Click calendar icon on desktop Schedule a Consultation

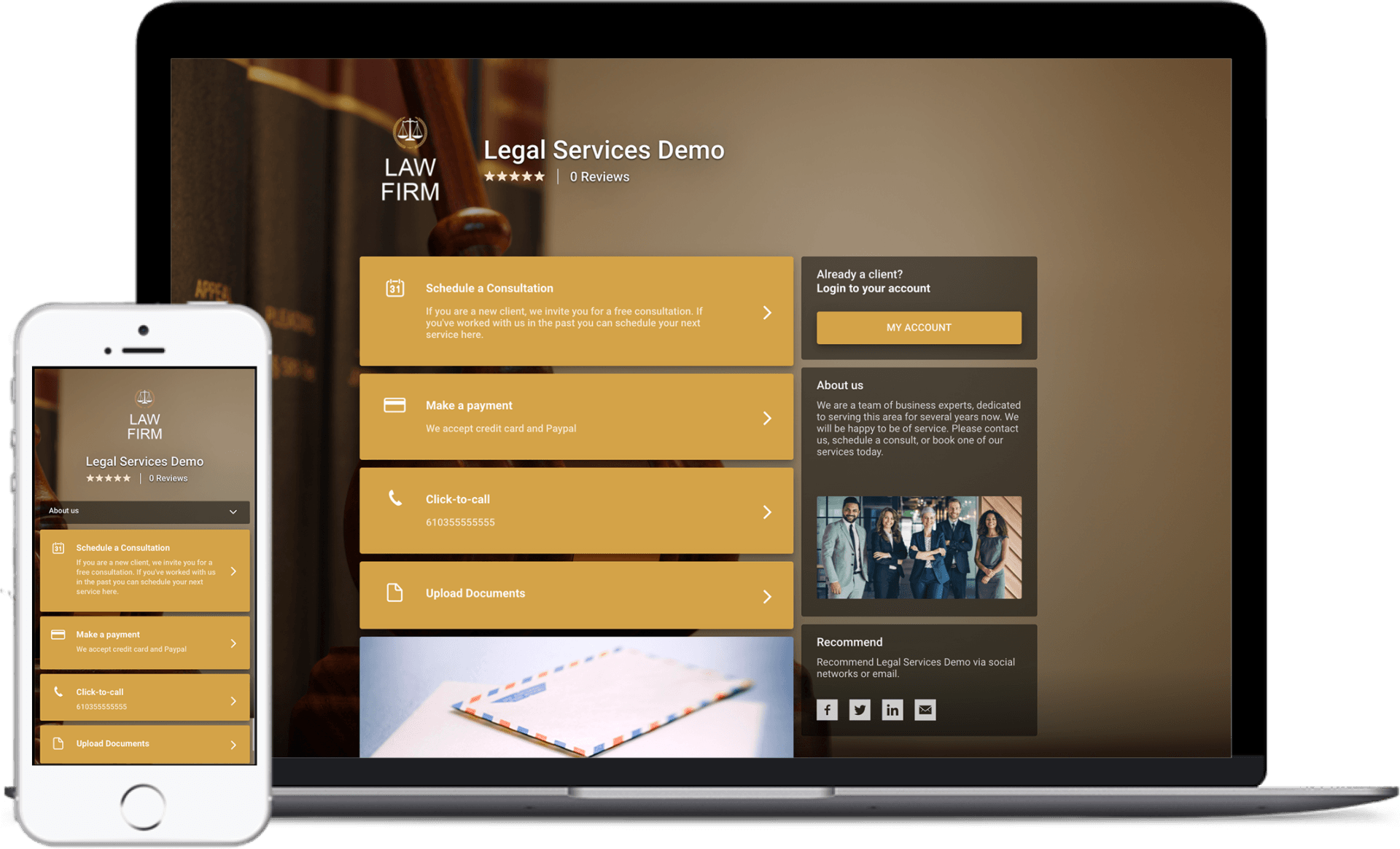coord(394,288)
